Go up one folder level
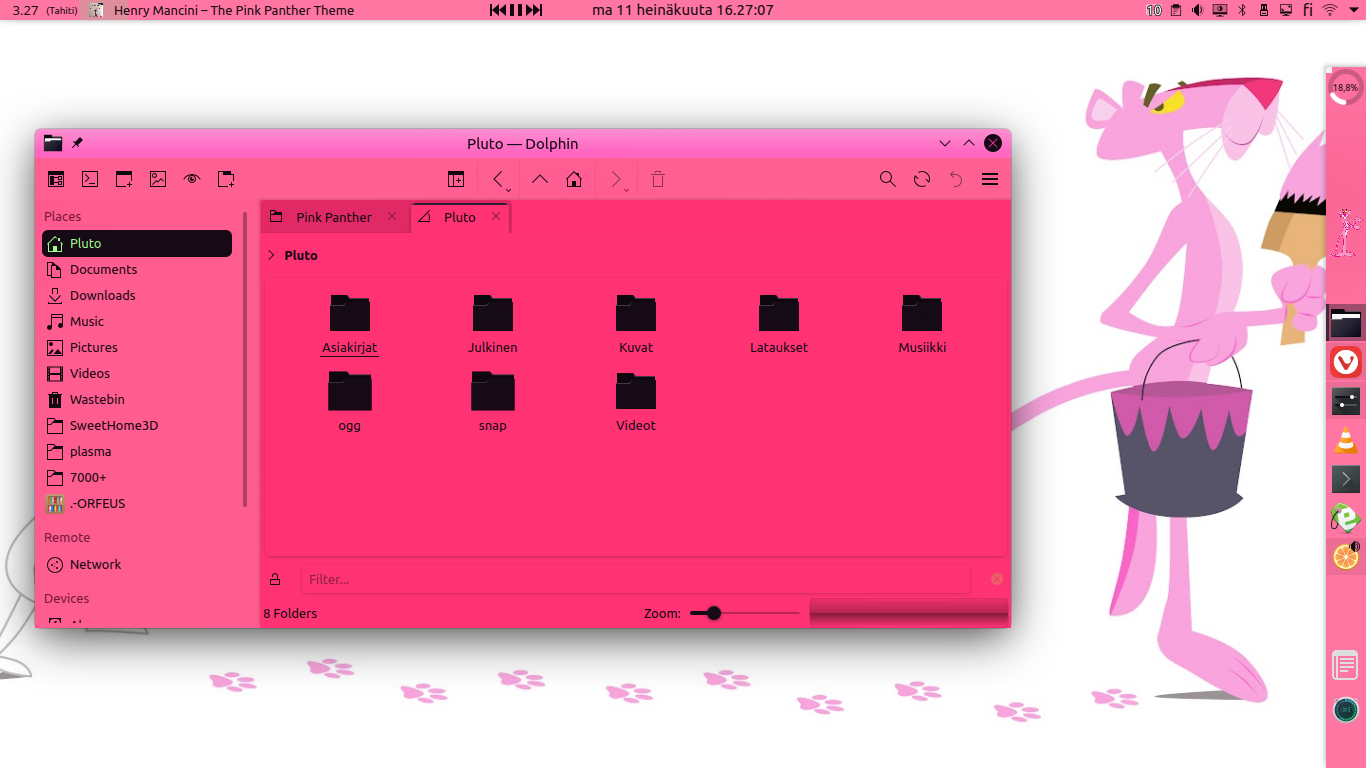 pyautogui.click(x=540, y=180)
